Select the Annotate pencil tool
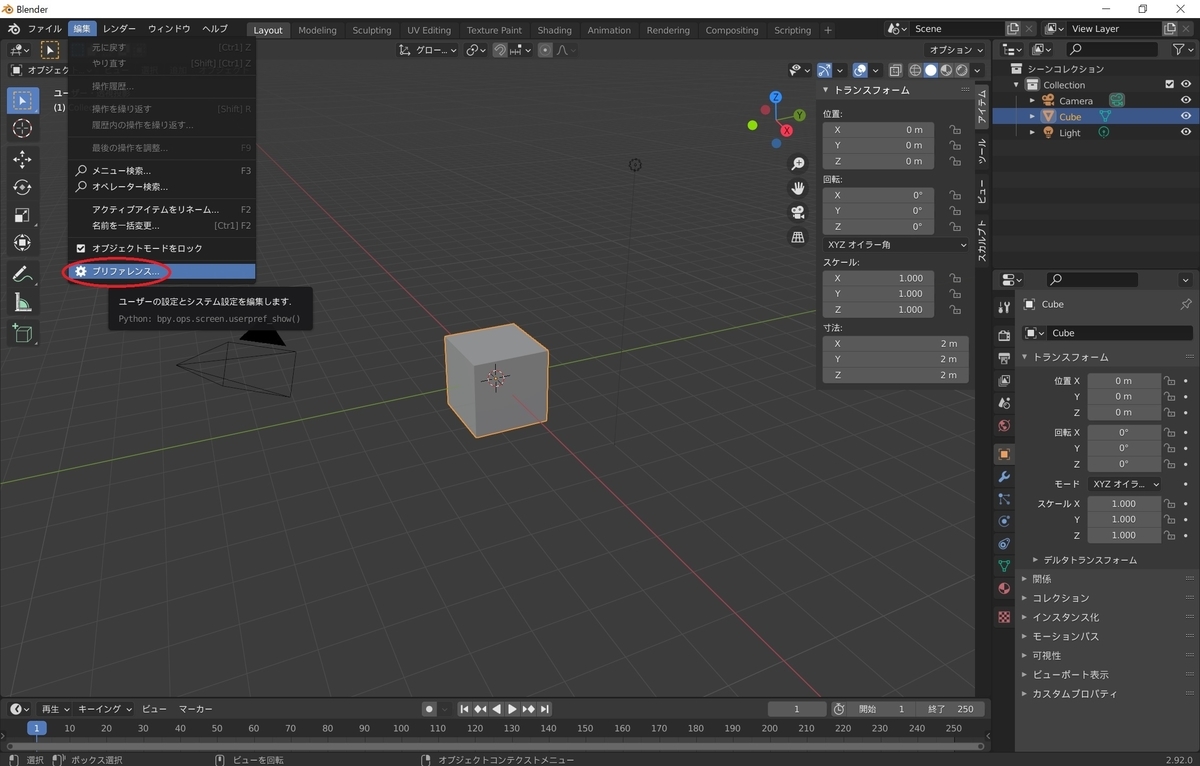 point(22,274)
